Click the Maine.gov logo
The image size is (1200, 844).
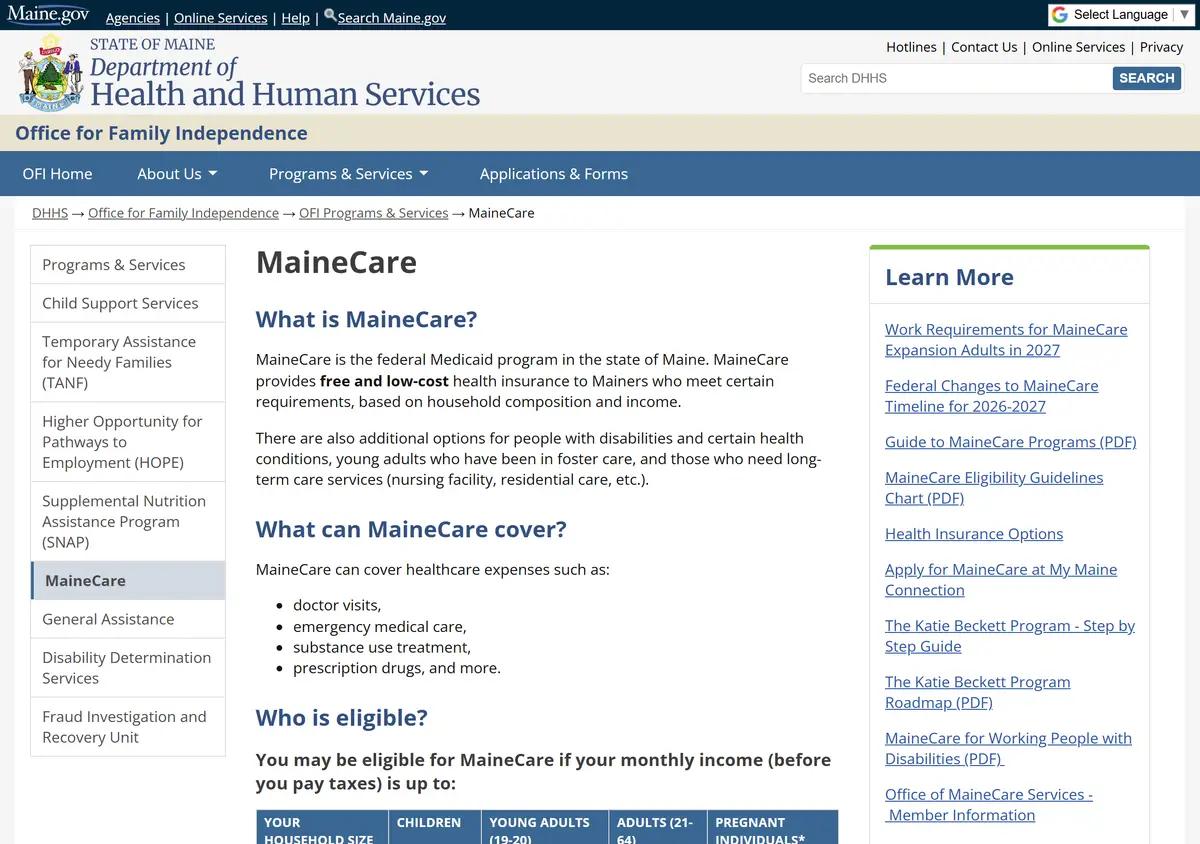tap(48, 15)
